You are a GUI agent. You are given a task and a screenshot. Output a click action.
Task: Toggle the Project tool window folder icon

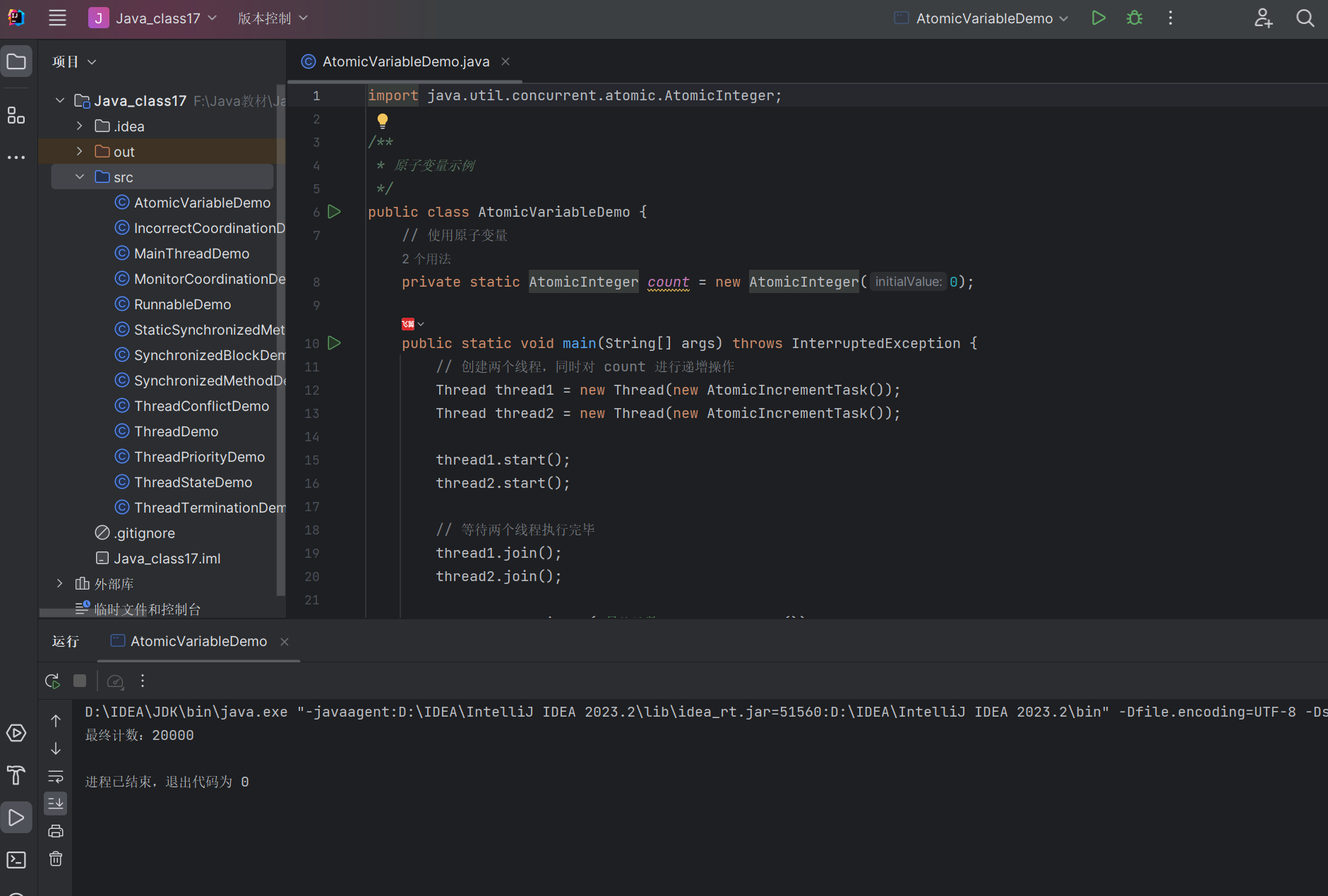pos(16,61)
